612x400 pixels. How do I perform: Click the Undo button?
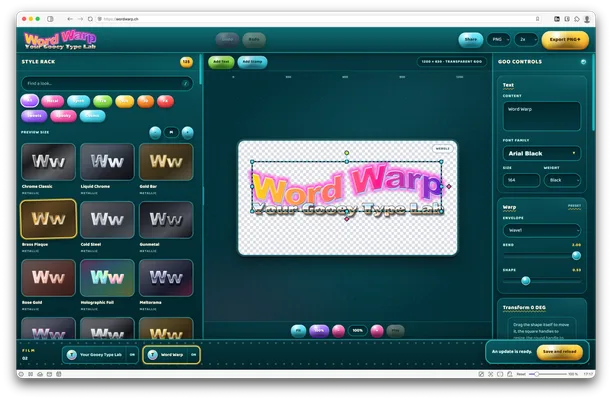coord(227,39)
